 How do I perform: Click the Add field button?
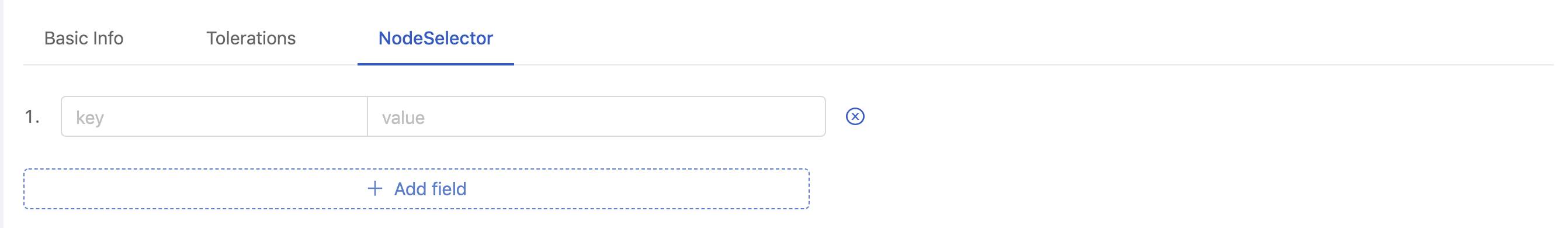(417, 189)
